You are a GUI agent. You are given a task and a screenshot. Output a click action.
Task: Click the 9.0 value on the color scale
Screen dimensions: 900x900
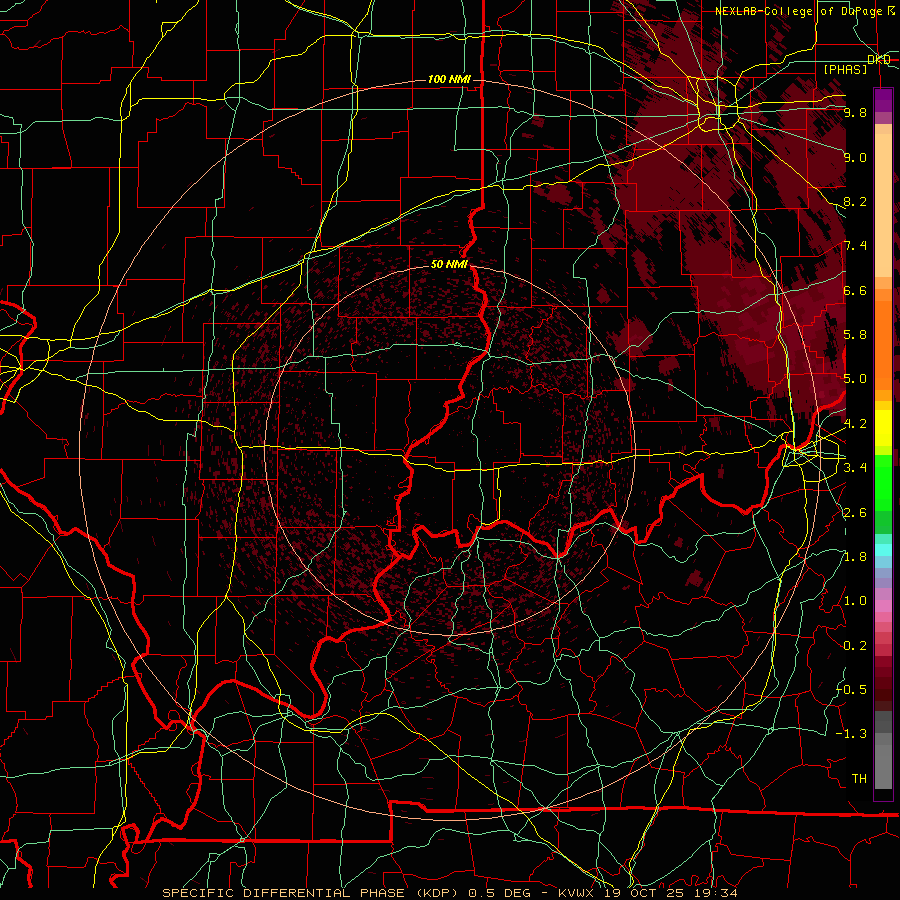(x=855, y=157)
